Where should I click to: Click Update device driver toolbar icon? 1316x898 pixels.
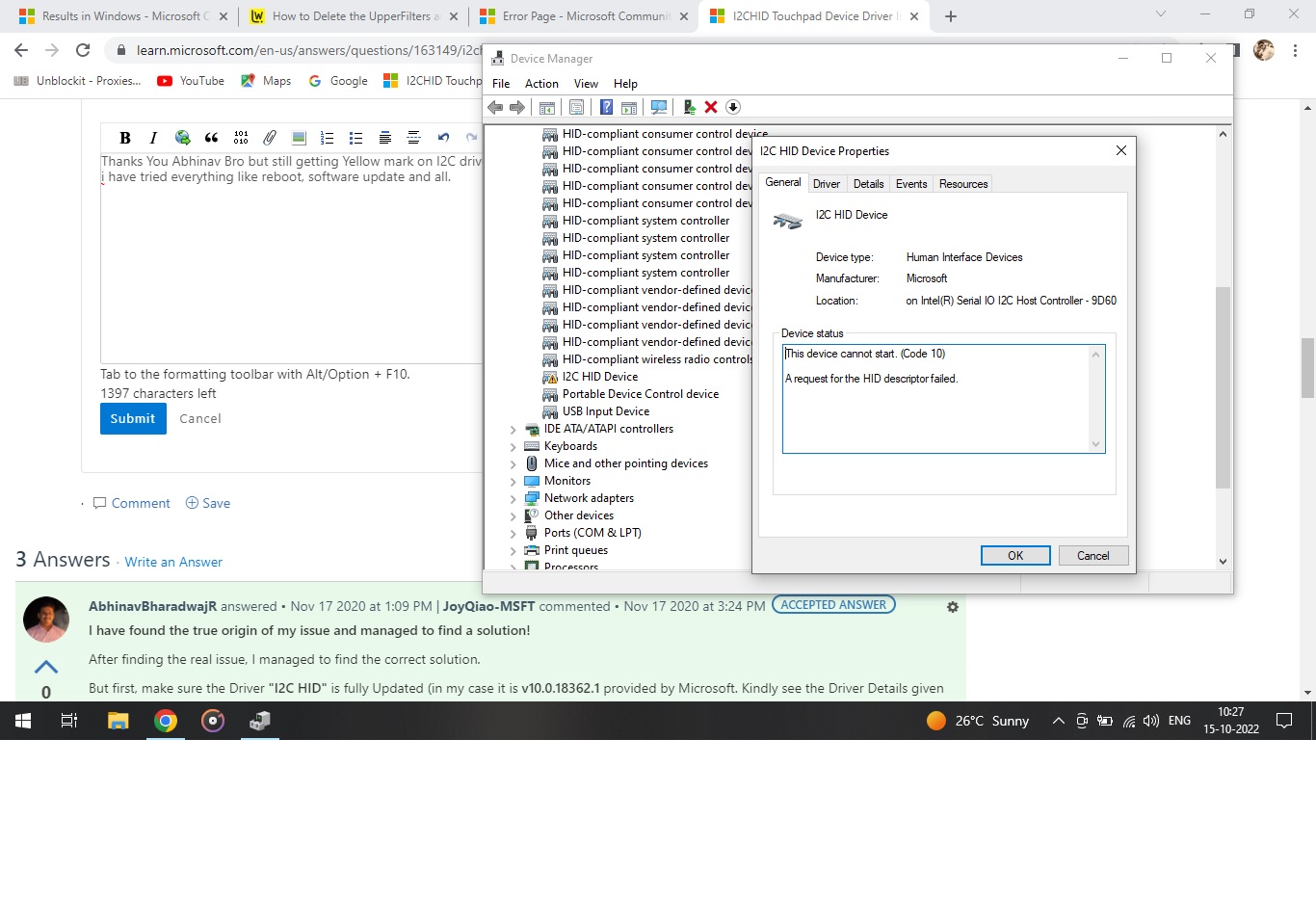(690, 107)
